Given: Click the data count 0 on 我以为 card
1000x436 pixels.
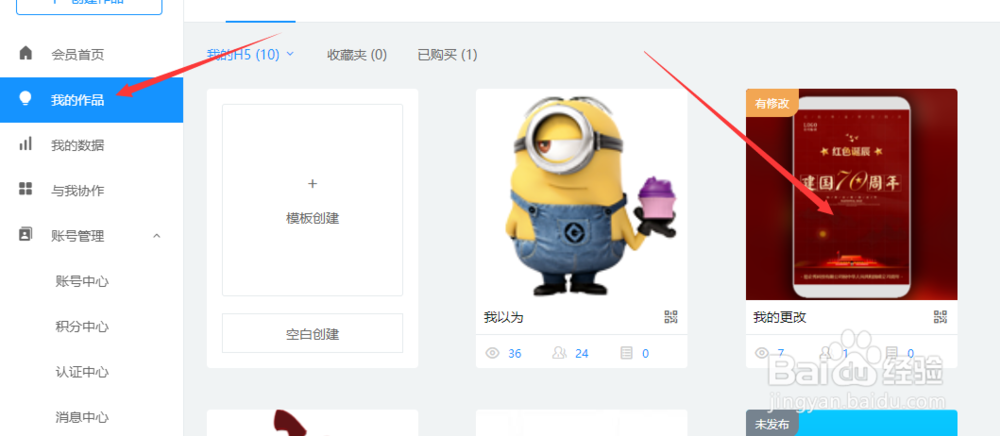Looking at the screenshot, I should (645, 353).
